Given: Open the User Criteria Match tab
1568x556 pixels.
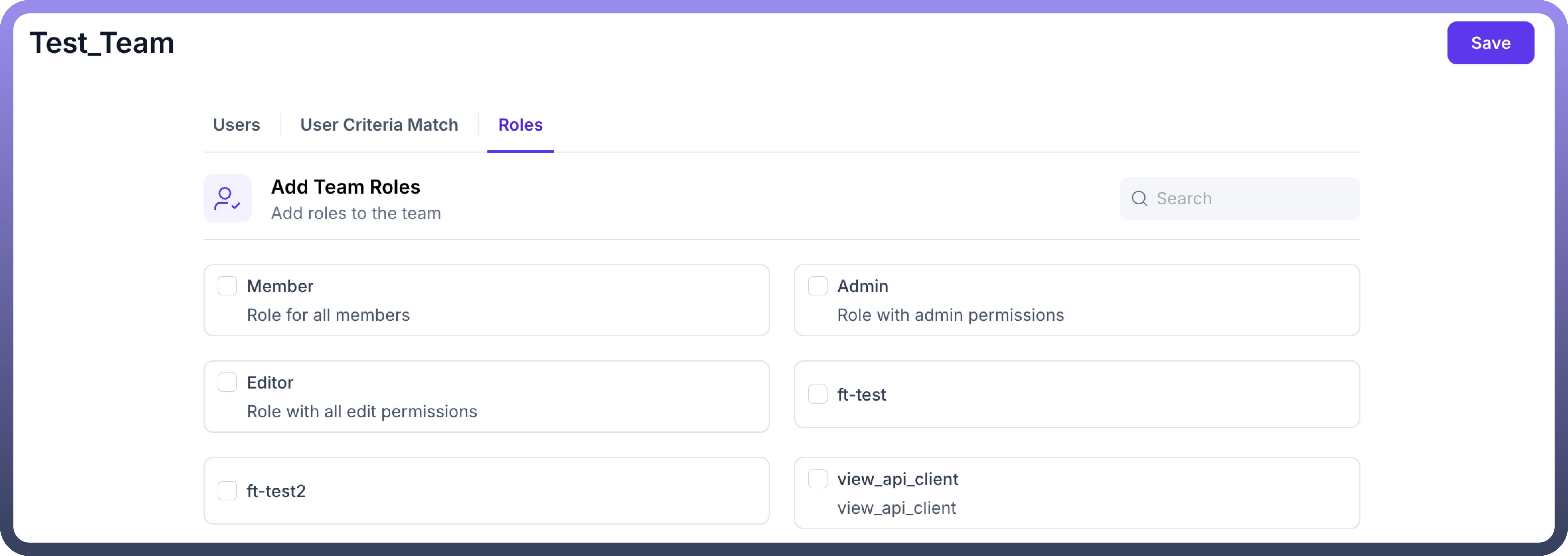Looking at the screenshot, I should coord(379,125).
